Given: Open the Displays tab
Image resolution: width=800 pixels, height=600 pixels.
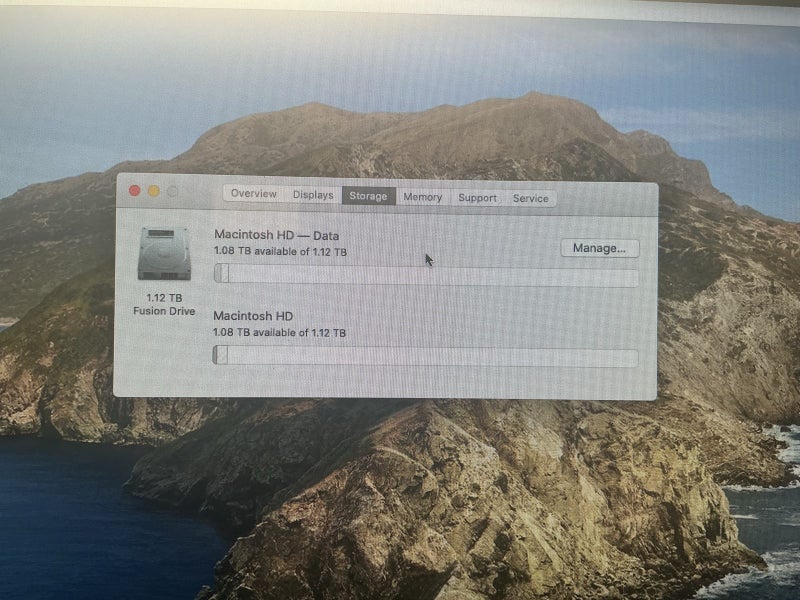Looking at the screenshot, I should tap(313, 195).
